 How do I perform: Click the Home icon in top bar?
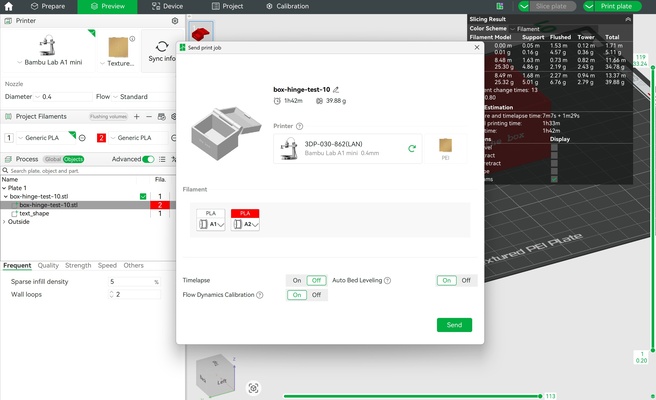pyautogui.click(x=8, y=6)
